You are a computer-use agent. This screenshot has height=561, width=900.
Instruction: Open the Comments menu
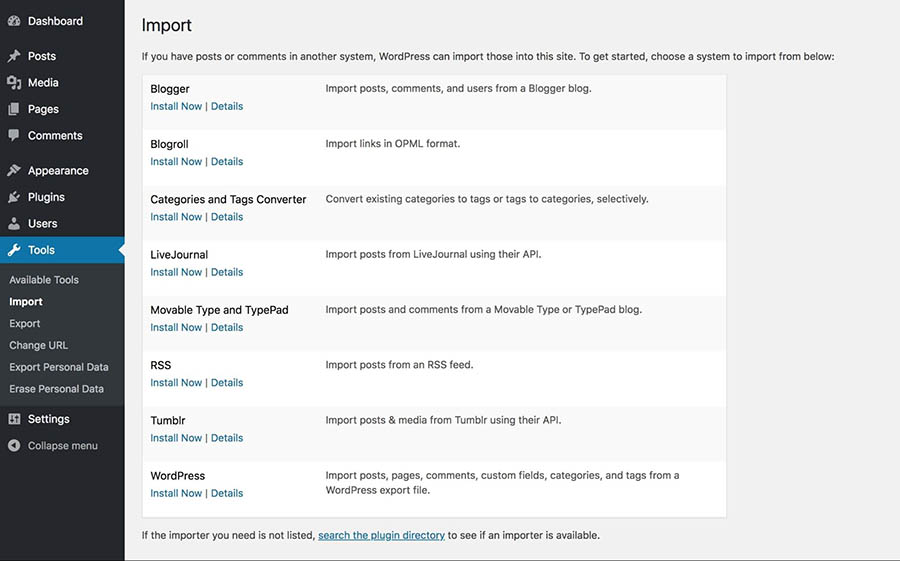tap(55, 136)
